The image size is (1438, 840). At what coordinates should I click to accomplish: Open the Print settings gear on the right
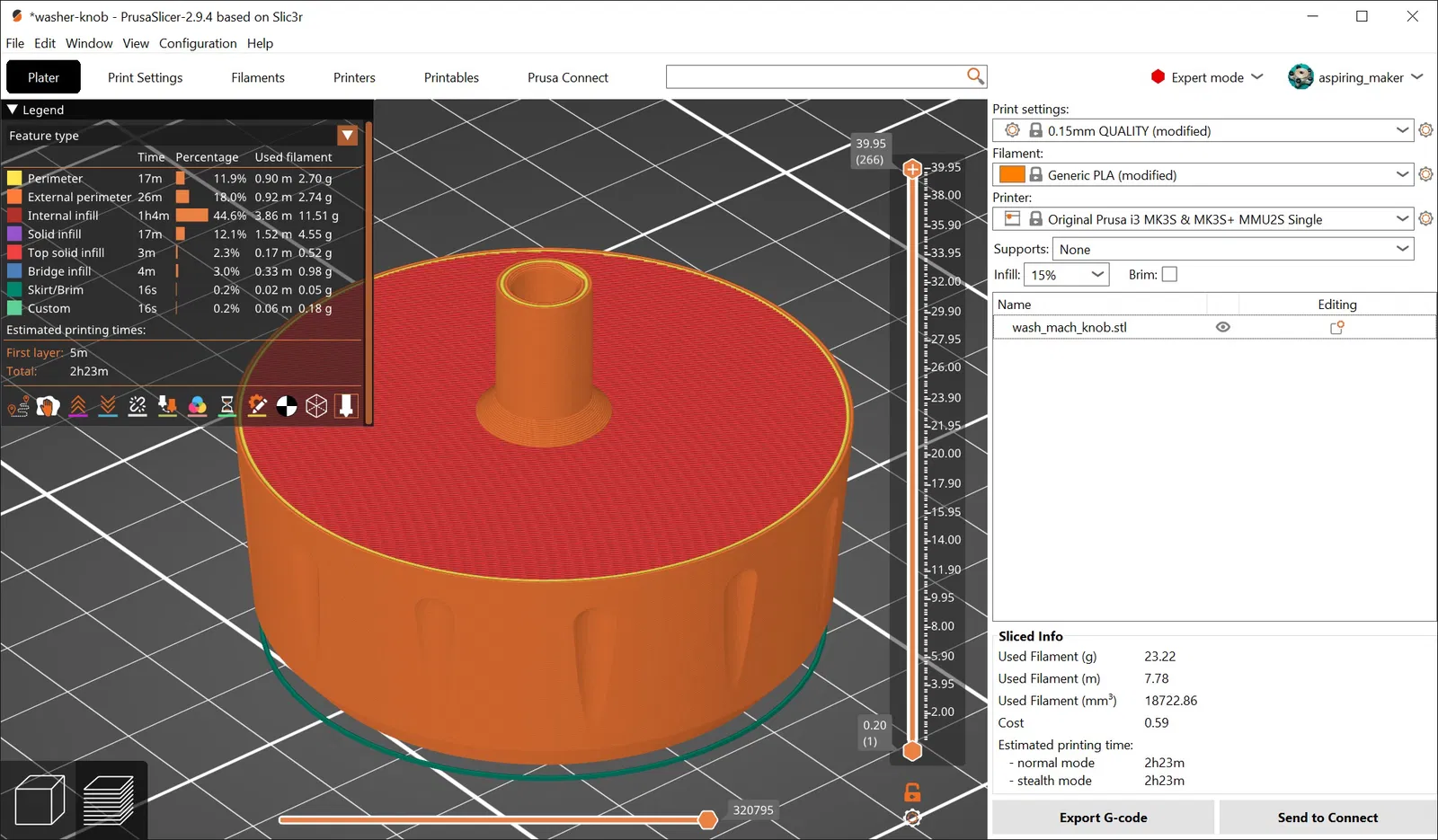pyautogui.click(x=1425, y=130)
